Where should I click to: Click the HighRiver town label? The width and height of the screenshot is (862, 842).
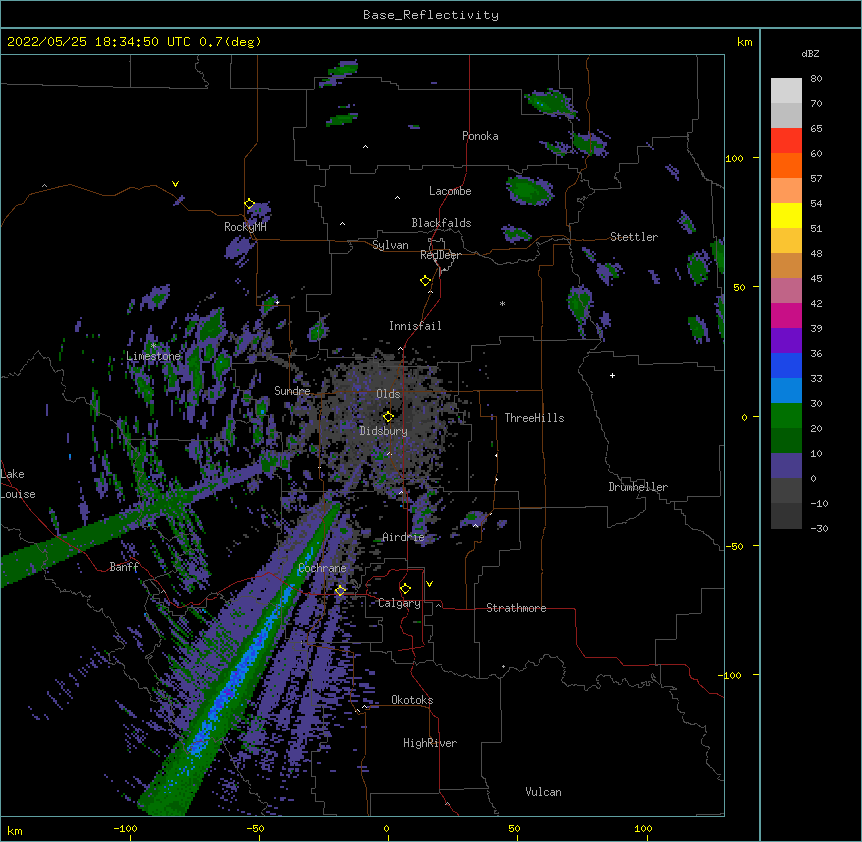coord(430,743)
